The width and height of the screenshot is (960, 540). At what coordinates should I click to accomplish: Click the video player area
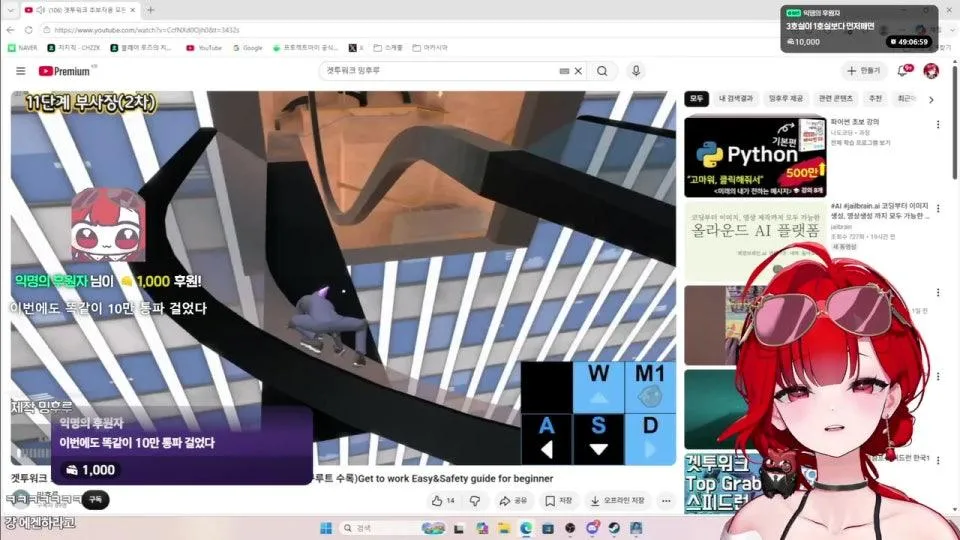click(x=343, y=278)
